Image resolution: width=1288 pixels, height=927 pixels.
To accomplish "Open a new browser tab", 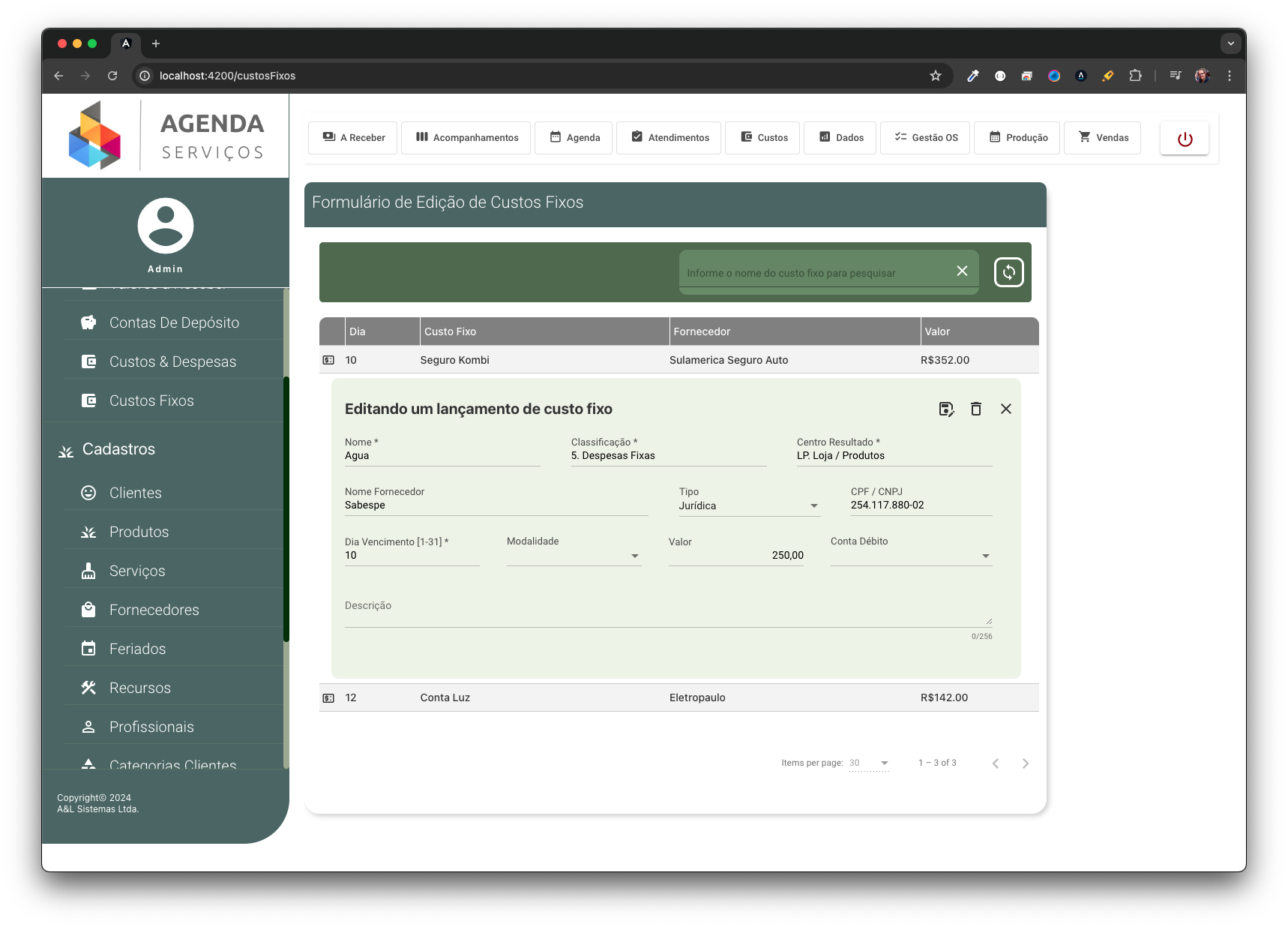I will [x=156, y=43].
